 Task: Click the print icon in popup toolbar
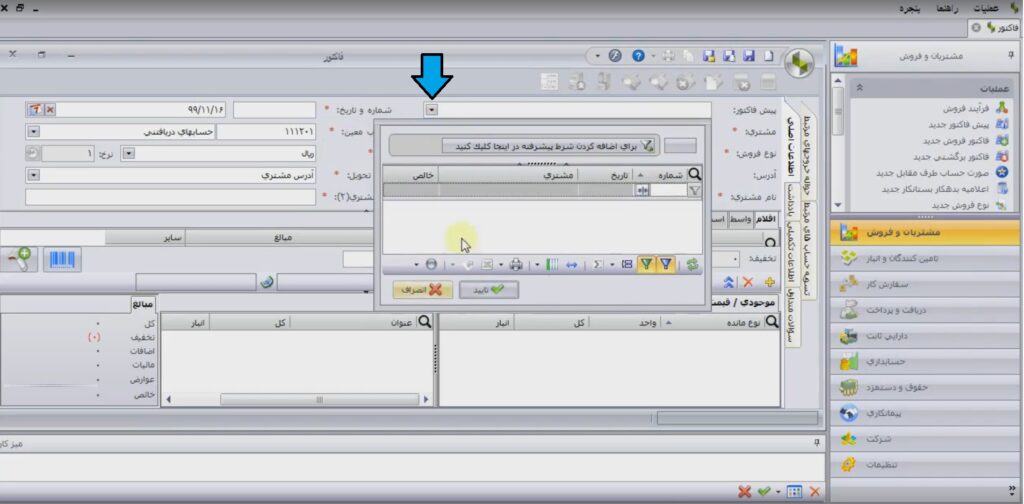(516, 264)
